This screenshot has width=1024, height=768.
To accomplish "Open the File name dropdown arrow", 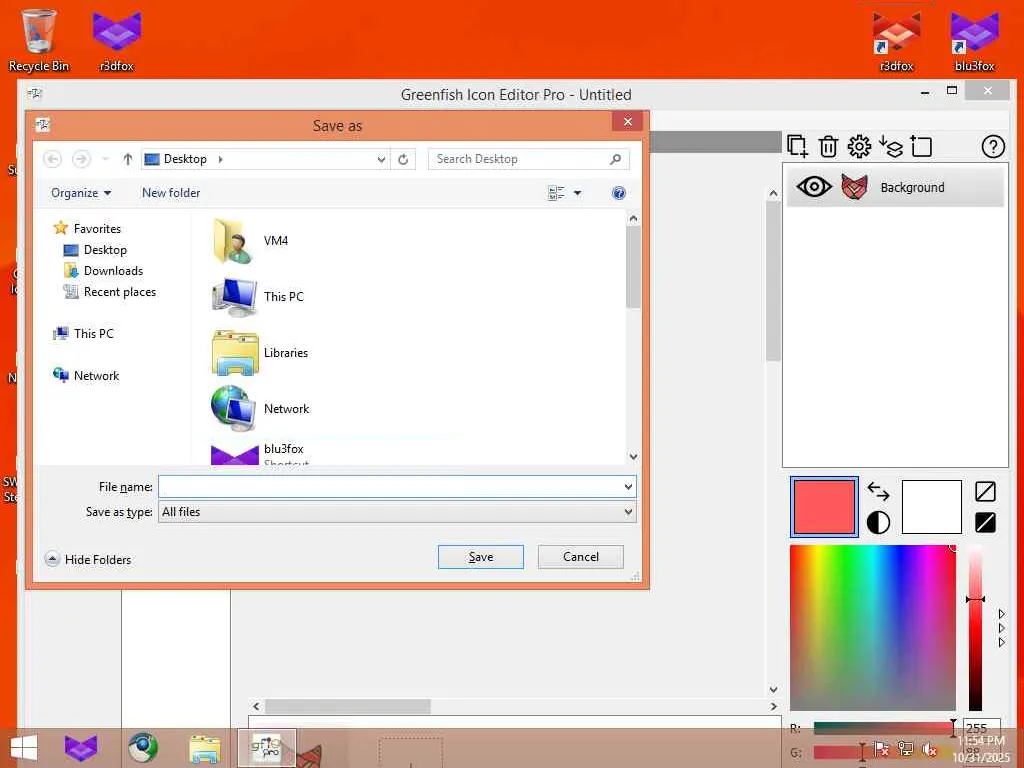I will click(628, 487).
